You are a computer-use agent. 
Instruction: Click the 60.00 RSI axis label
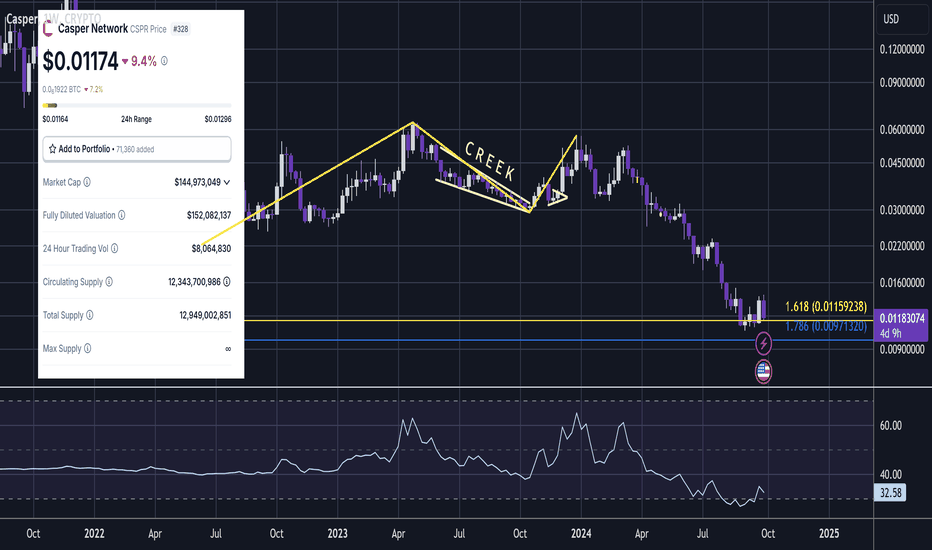[x=890, y=426]
